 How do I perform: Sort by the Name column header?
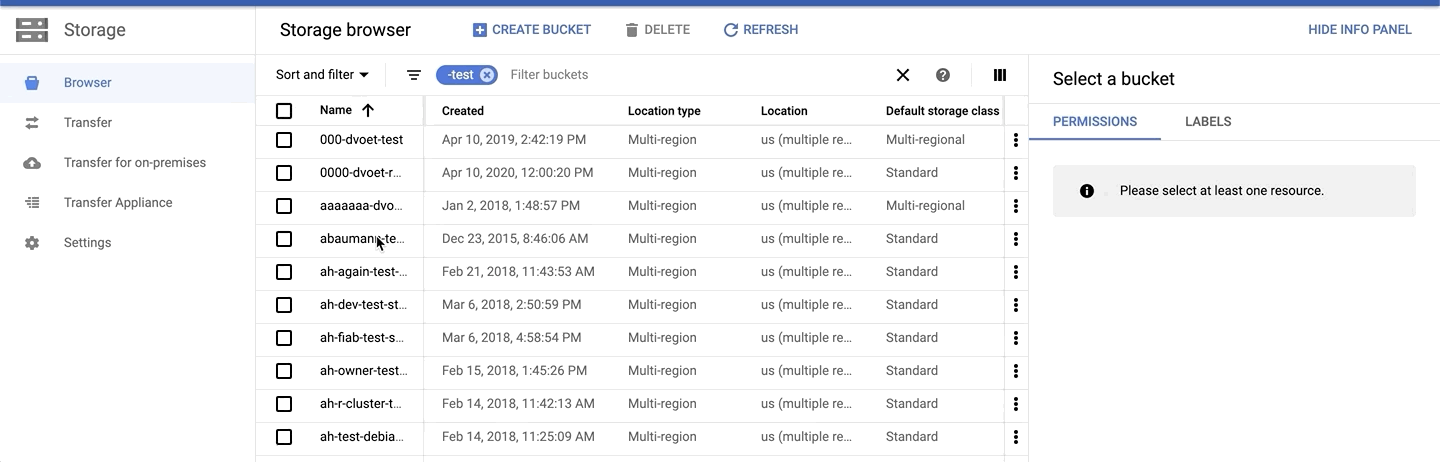347,111
